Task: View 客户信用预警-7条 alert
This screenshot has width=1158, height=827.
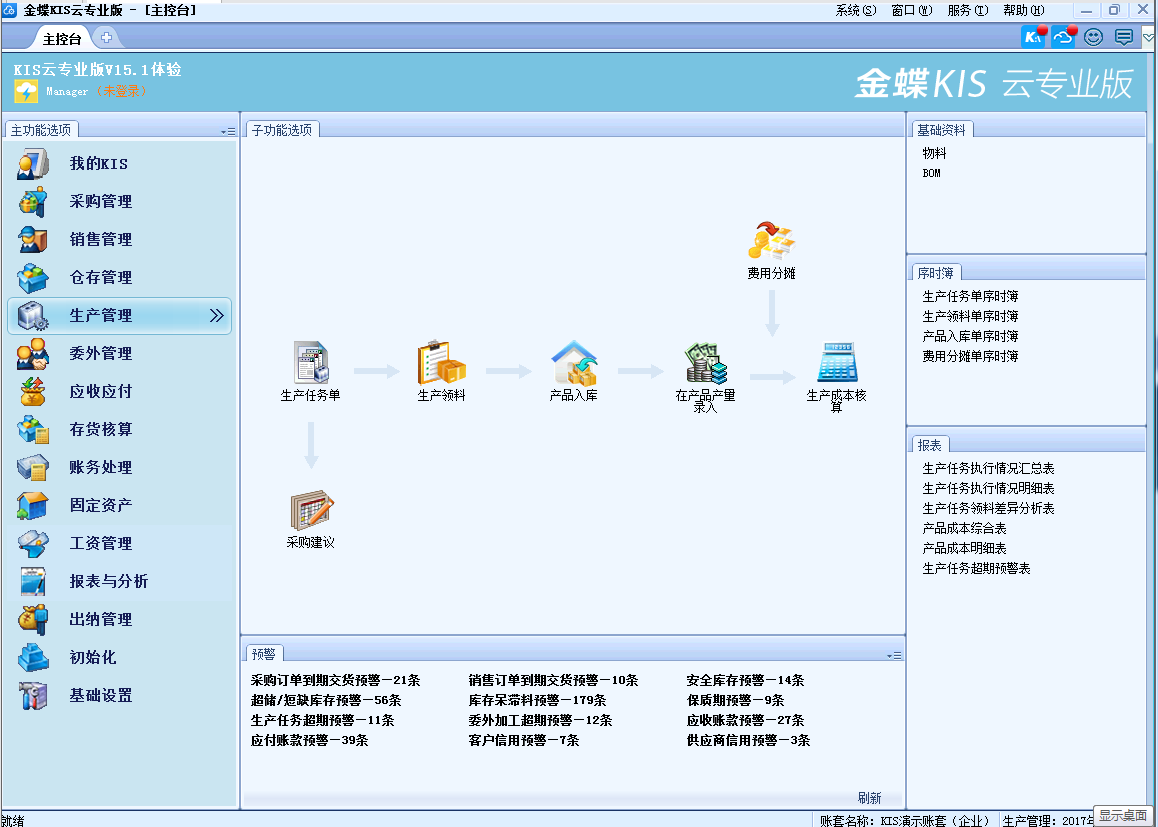Action: tap(524, 740)
